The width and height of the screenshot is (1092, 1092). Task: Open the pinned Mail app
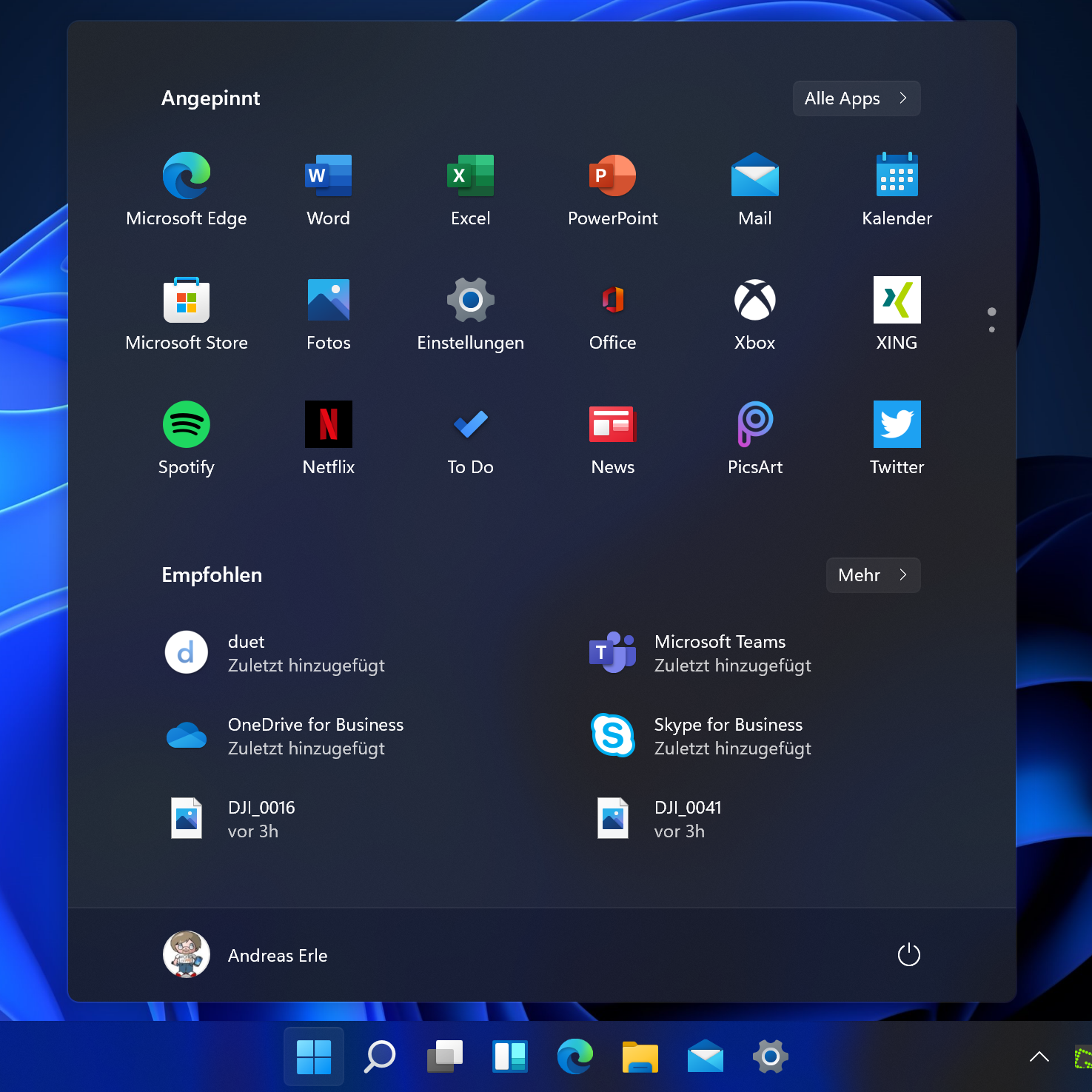pos(755,190)
